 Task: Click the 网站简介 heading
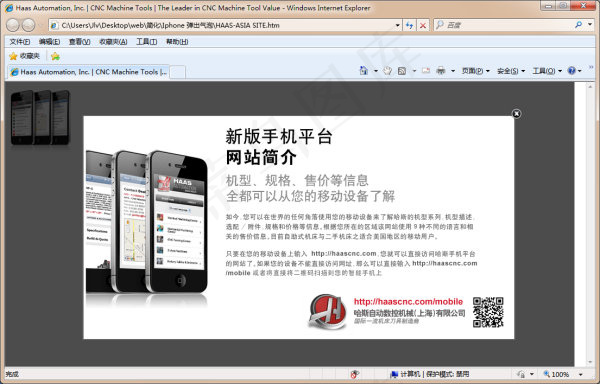(x=261, y=157)
